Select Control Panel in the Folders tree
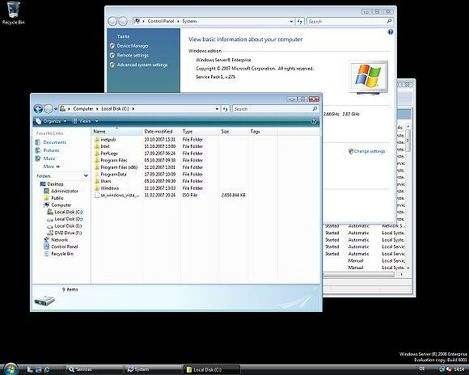This screenshot has height=375, width=469. 65,247
